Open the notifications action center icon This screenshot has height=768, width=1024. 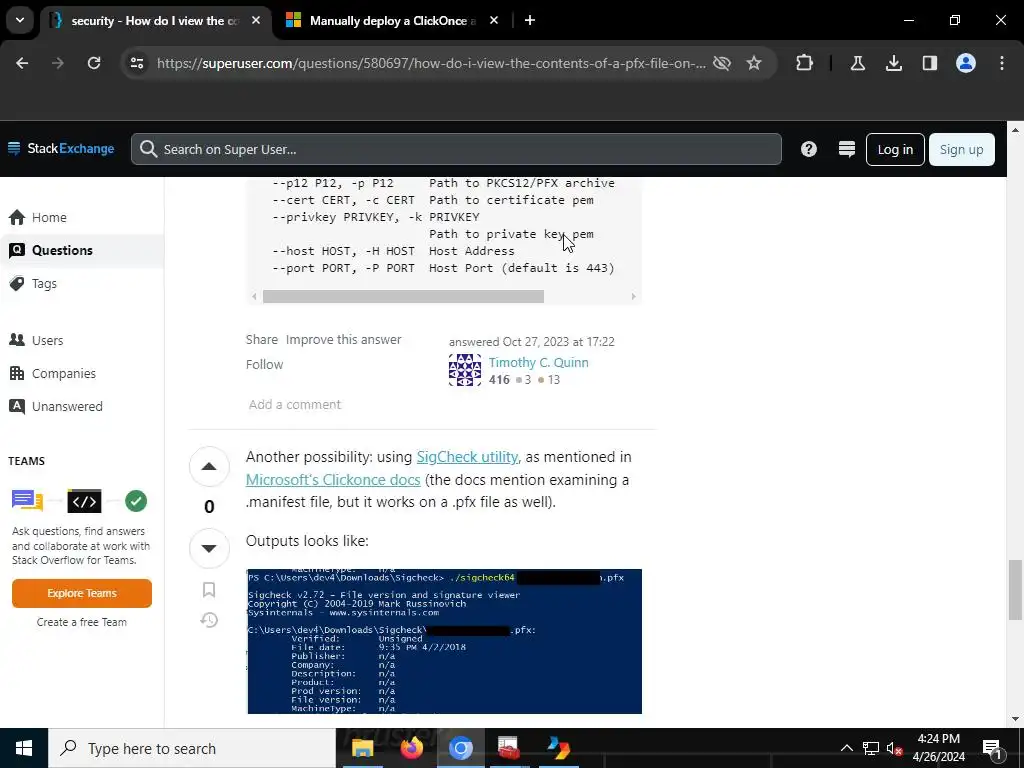[x=992, y=748]
